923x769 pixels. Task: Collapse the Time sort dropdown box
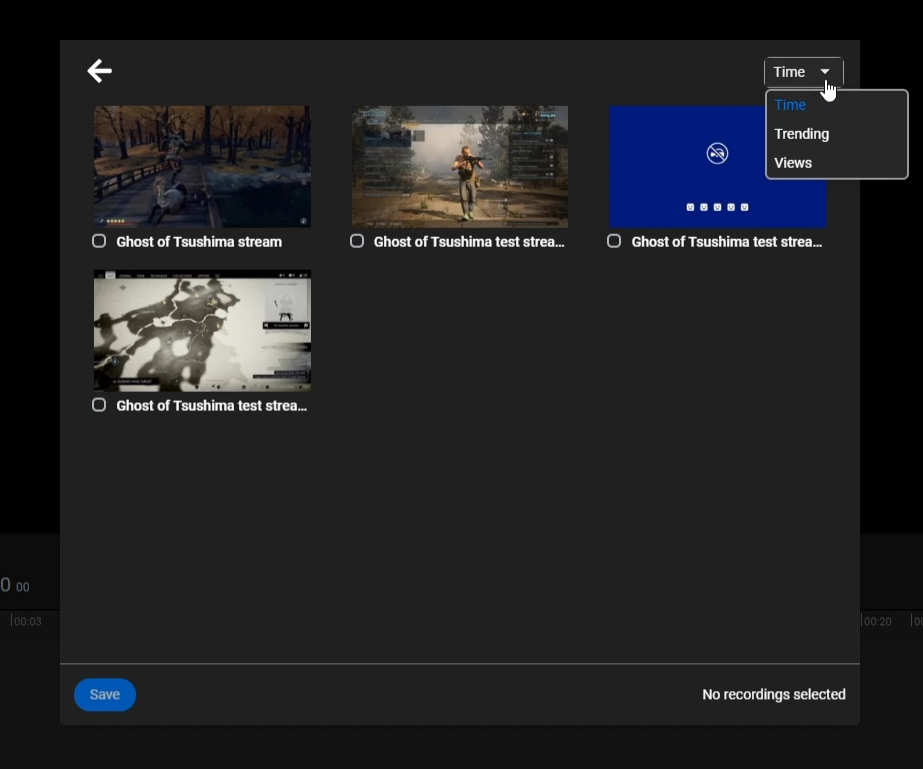[803, 72]
